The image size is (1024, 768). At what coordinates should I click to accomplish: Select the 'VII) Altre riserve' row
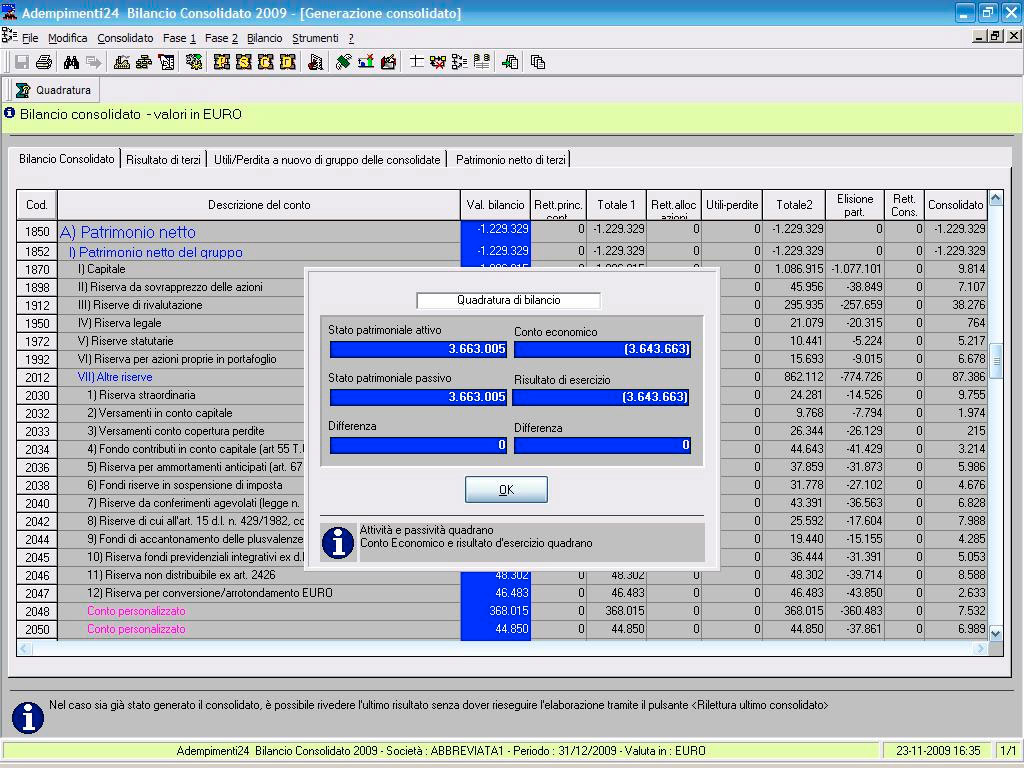click(x=502, y=377)
